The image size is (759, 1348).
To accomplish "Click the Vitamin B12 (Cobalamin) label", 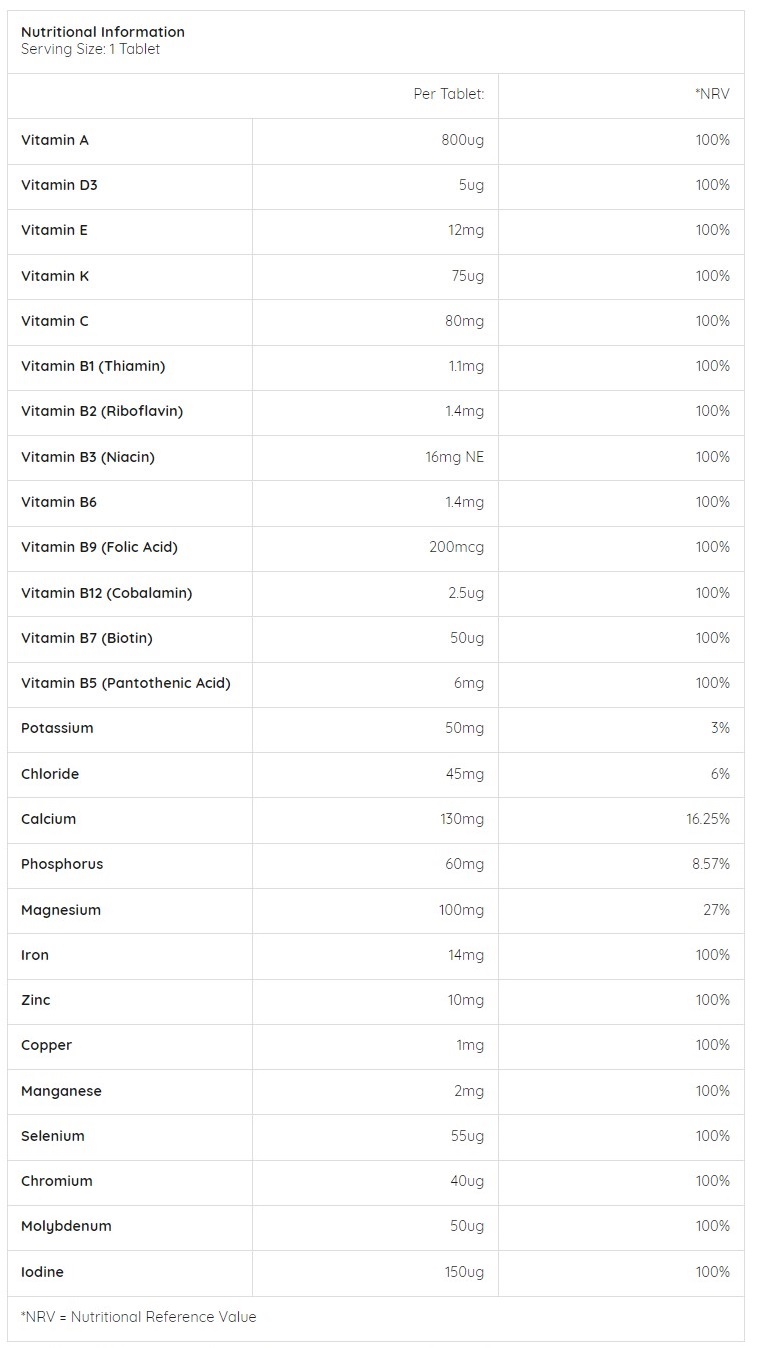I will click(106, 593).
